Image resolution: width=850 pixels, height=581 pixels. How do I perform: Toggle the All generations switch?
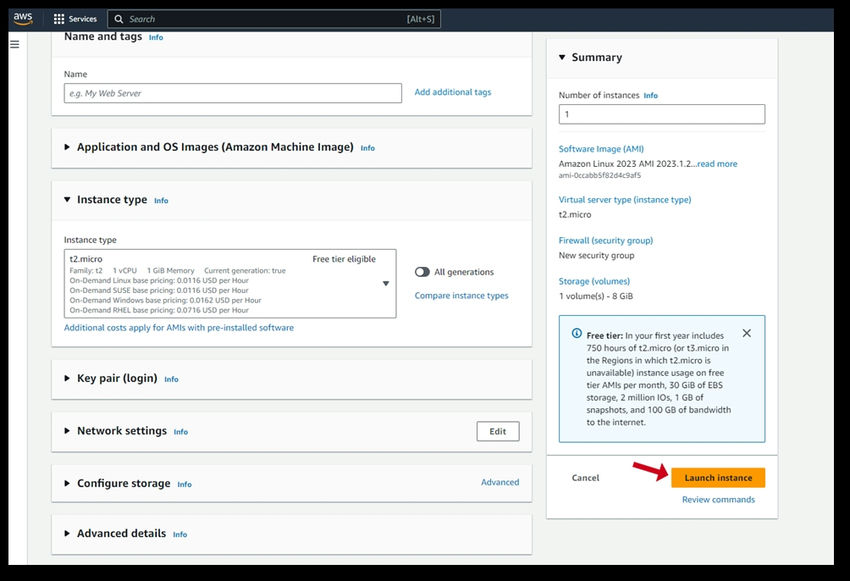(422, 272)
